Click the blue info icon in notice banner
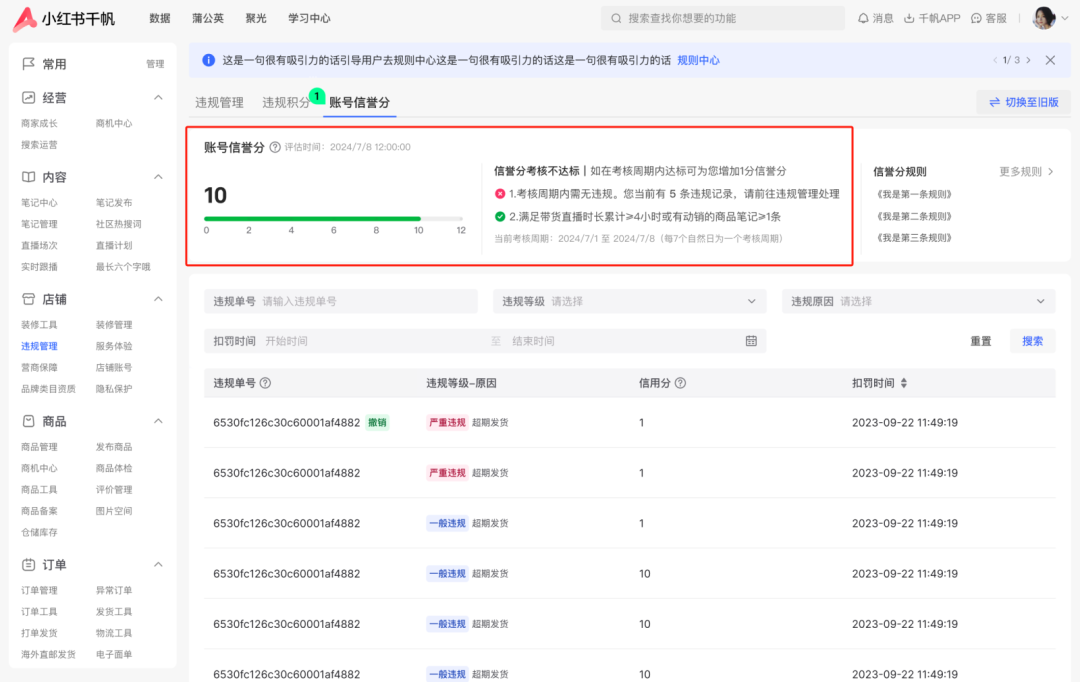The image size is (1080, 682). (207, 60)
